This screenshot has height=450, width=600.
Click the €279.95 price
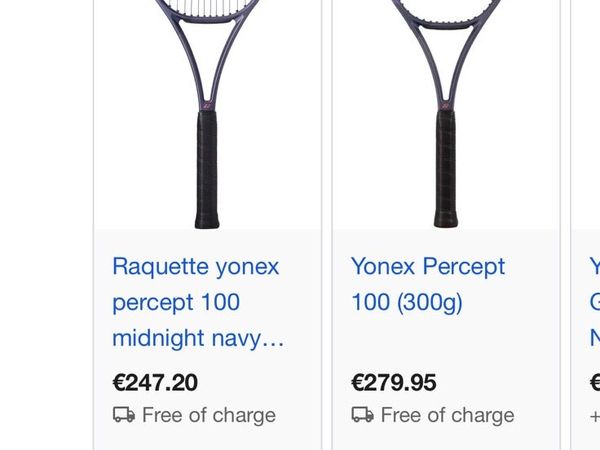coord(394,382)
